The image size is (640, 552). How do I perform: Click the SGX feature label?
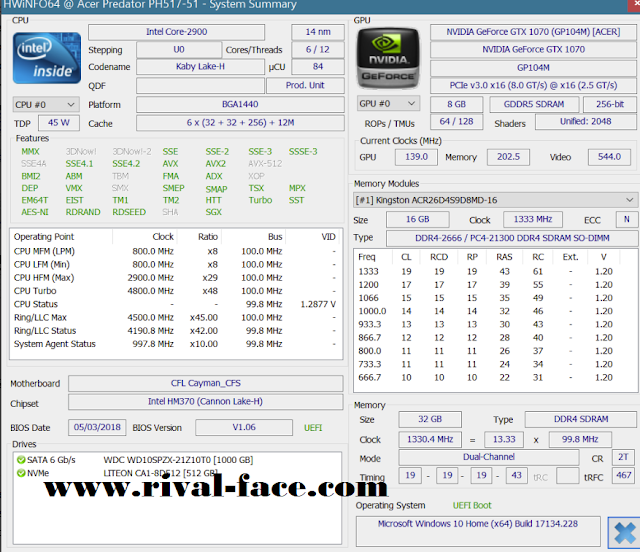(x=213, y=212)
